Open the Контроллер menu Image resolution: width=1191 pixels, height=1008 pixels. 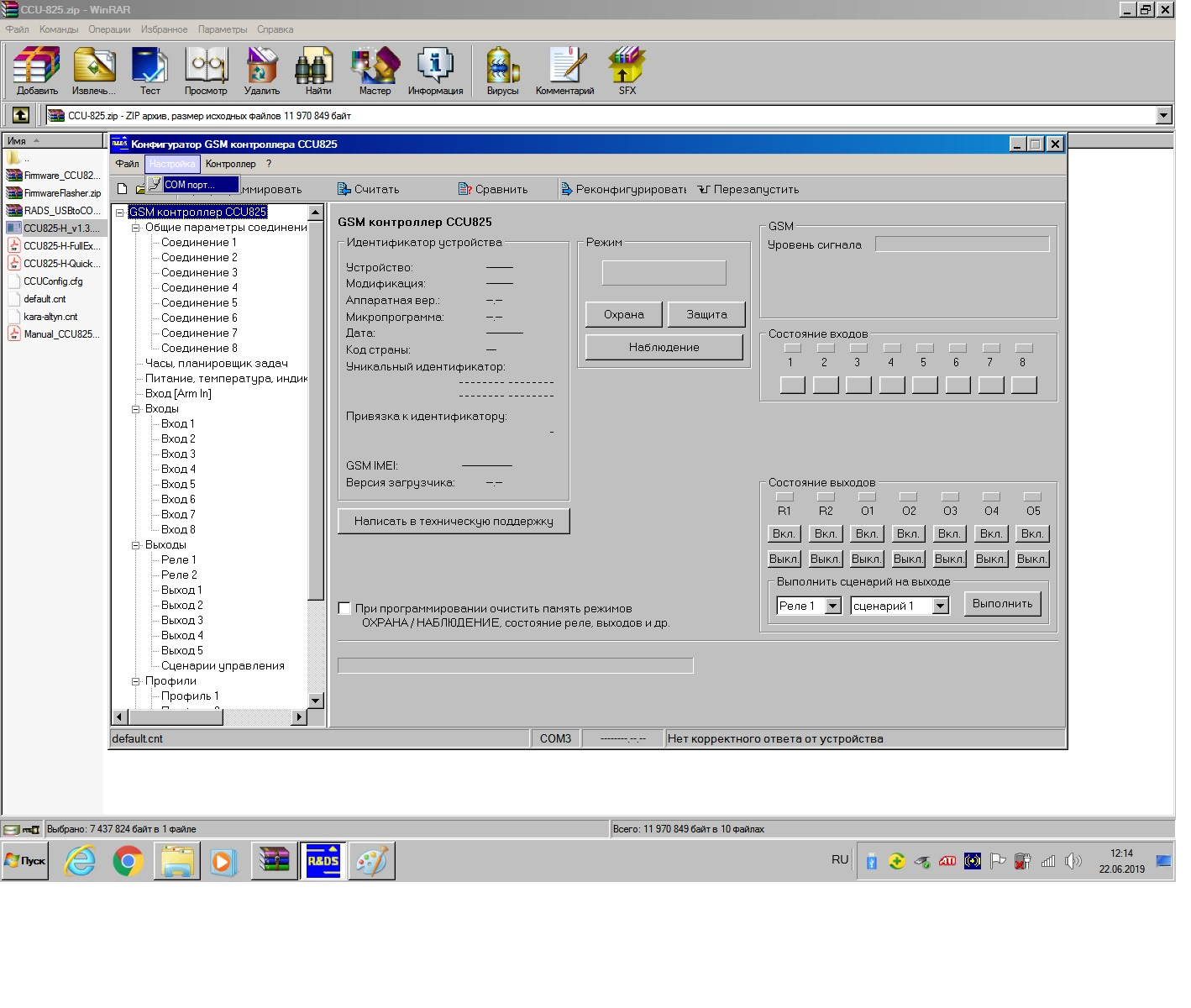coord(230,164)
